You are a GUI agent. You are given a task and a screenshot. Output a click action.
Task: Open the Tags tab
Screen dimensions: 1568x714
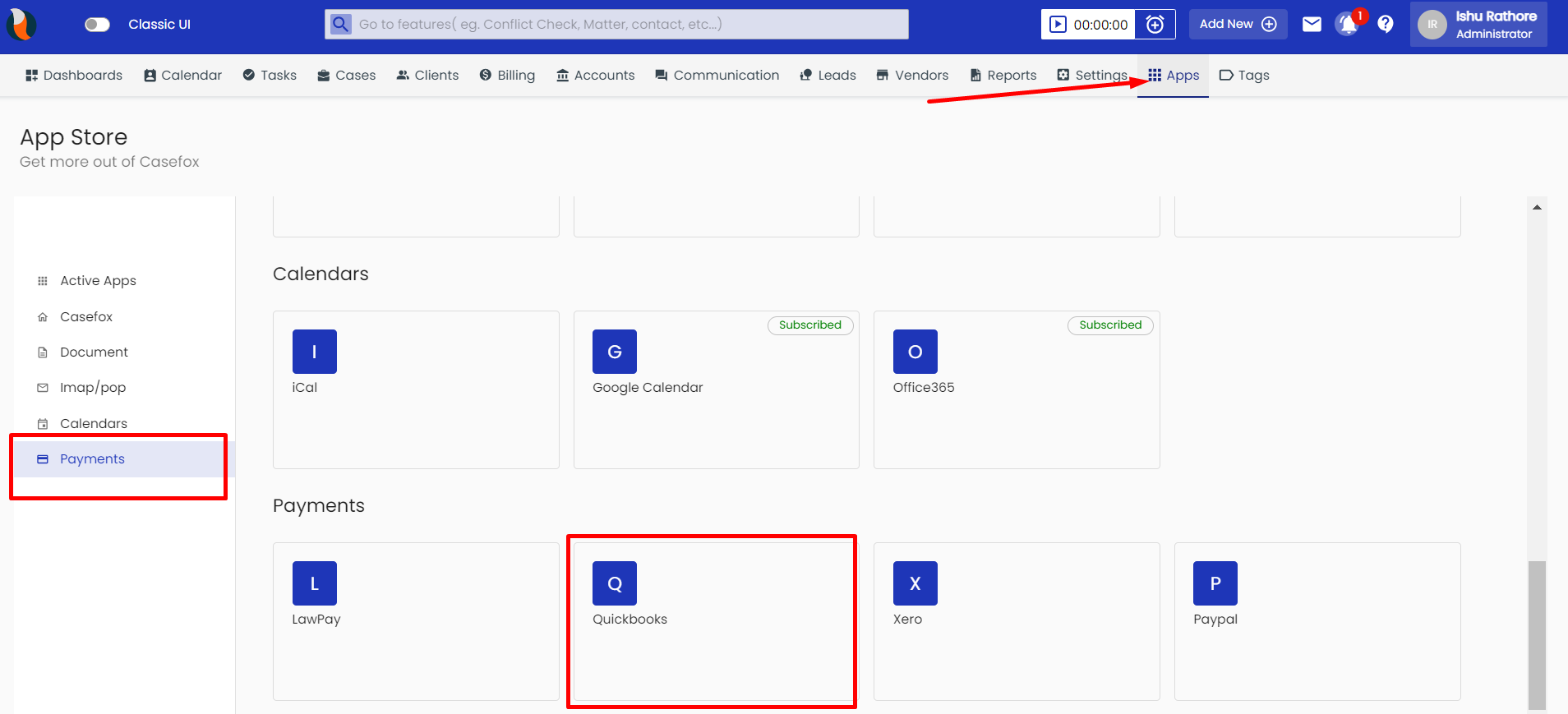point(1244,76)
